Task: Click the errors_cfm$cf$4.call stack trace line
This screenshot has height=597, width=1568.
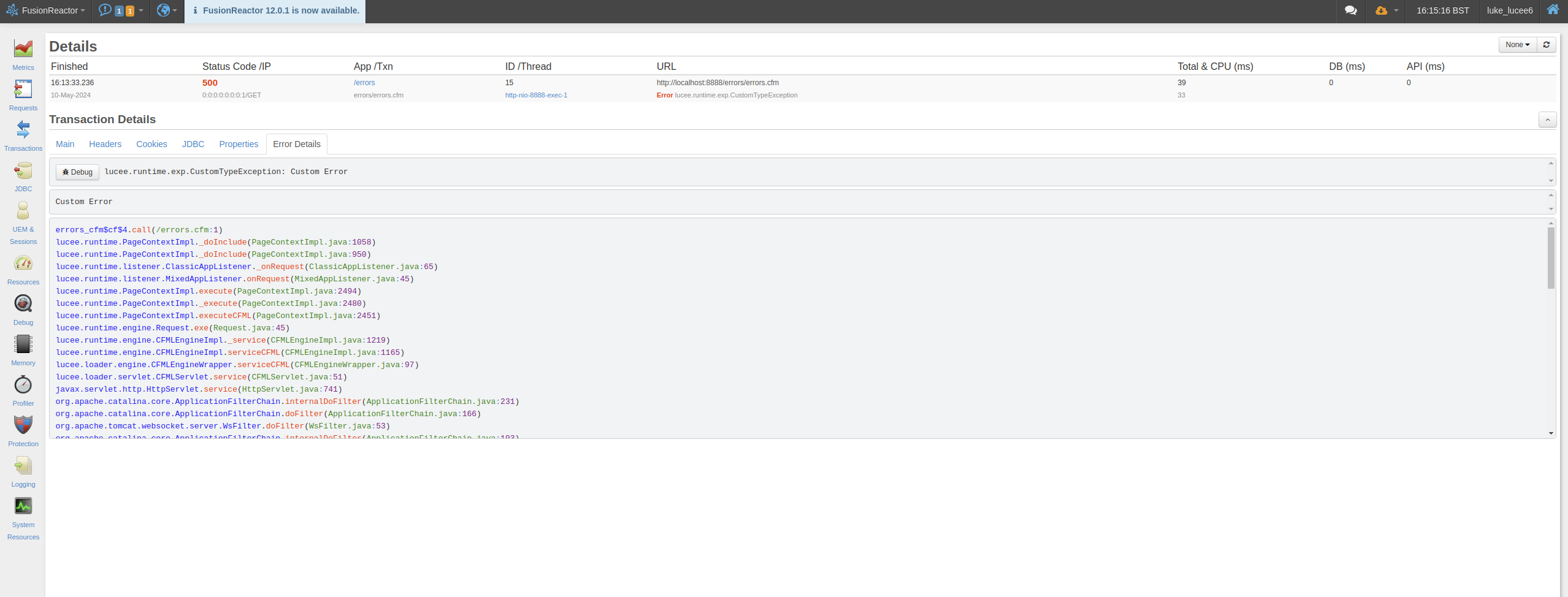Action: pyautogui.click(x=139, y=230)
